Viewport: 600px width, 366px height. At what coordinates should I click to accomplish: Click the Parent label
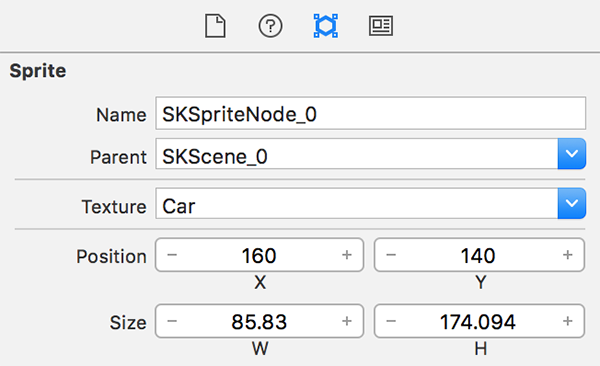point(118,157)
